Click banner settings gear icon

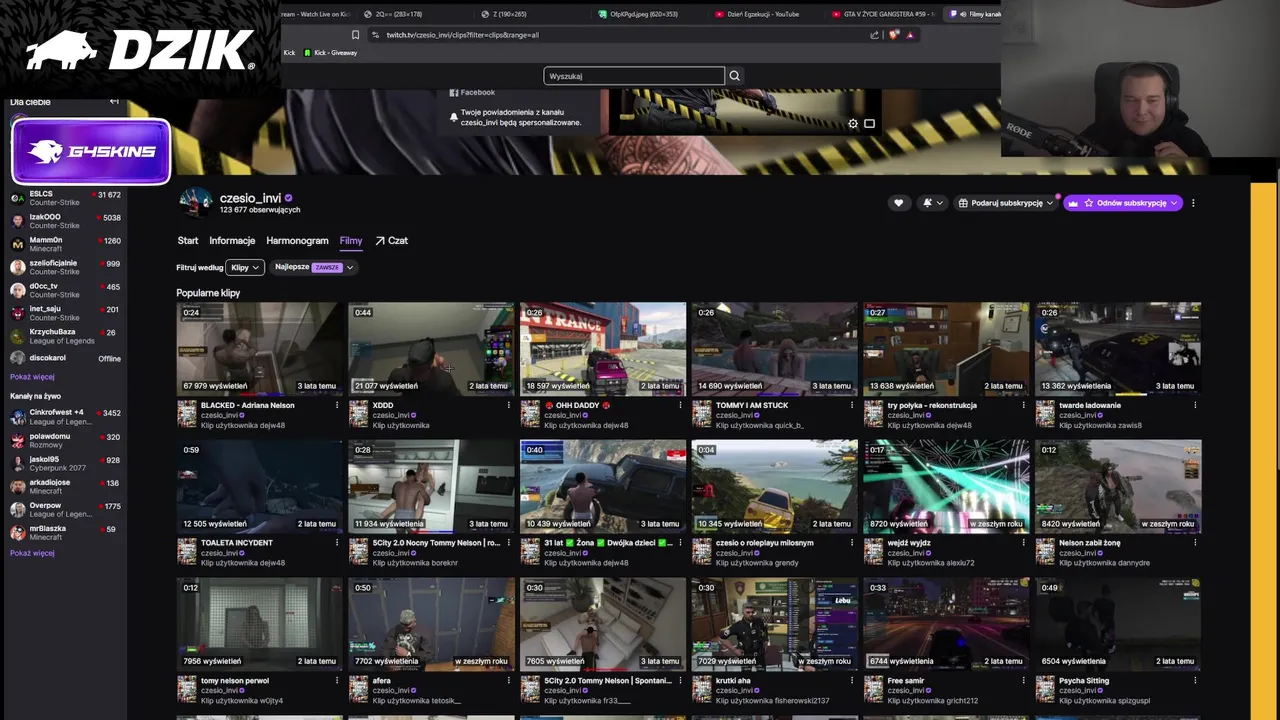pyautogui.click(x=853, y=124)
